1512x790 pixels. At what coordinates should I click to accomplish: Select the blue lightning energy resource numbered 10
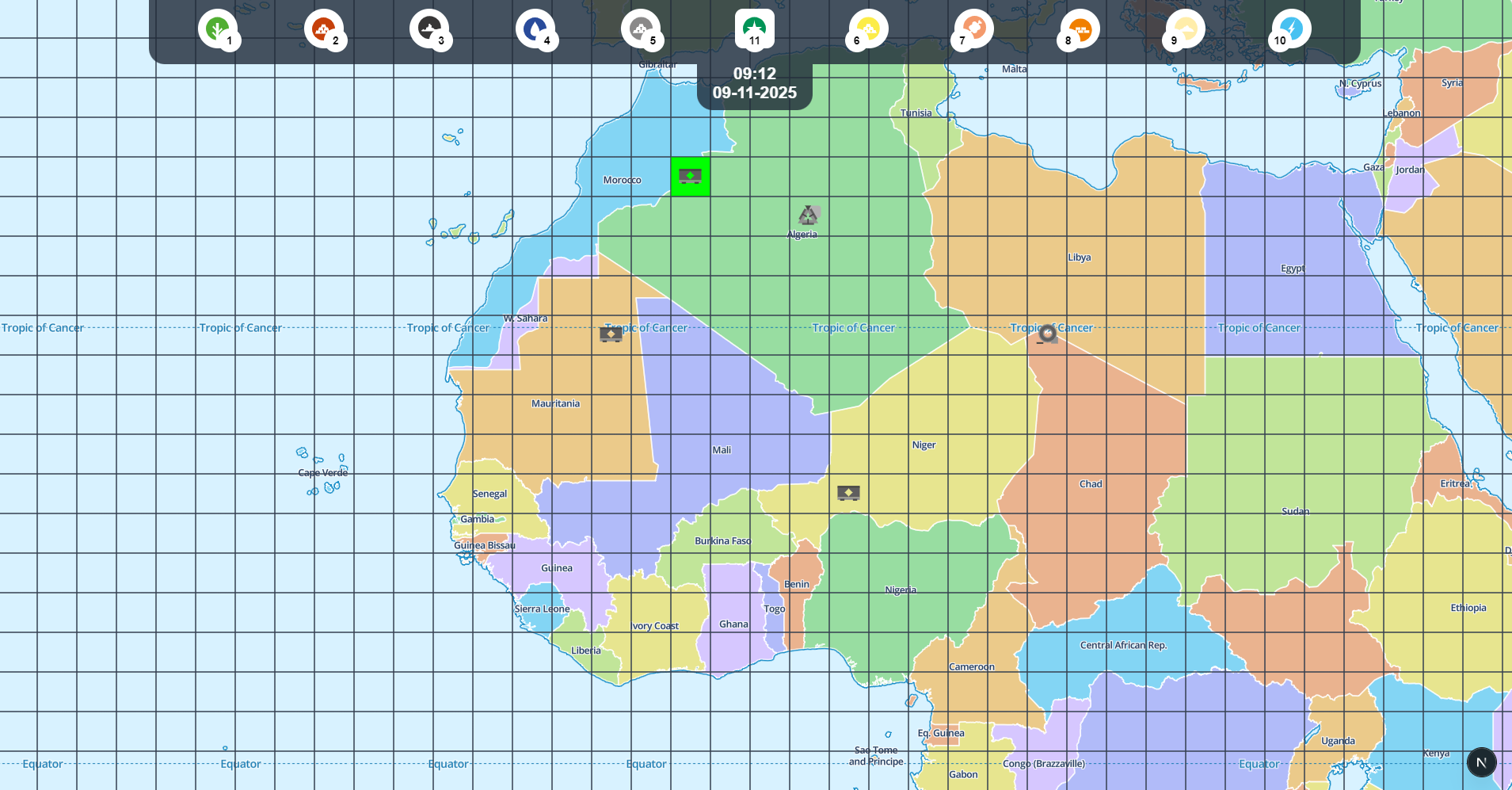coord(1291,29)
